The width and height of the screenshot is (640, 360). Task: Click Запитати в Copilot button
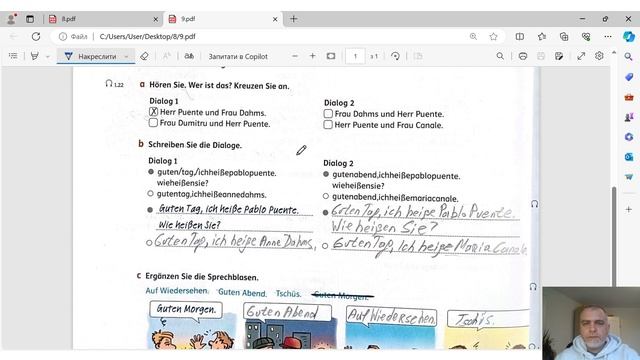tap(238, 56)
